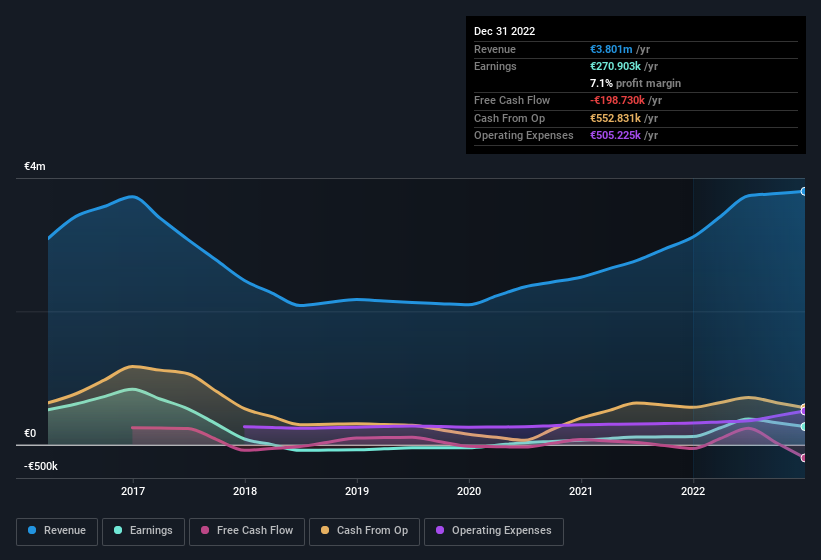Toggle the Earnings series legend button
This screenshot has width=821, height=560.
(x=143, y=531)
